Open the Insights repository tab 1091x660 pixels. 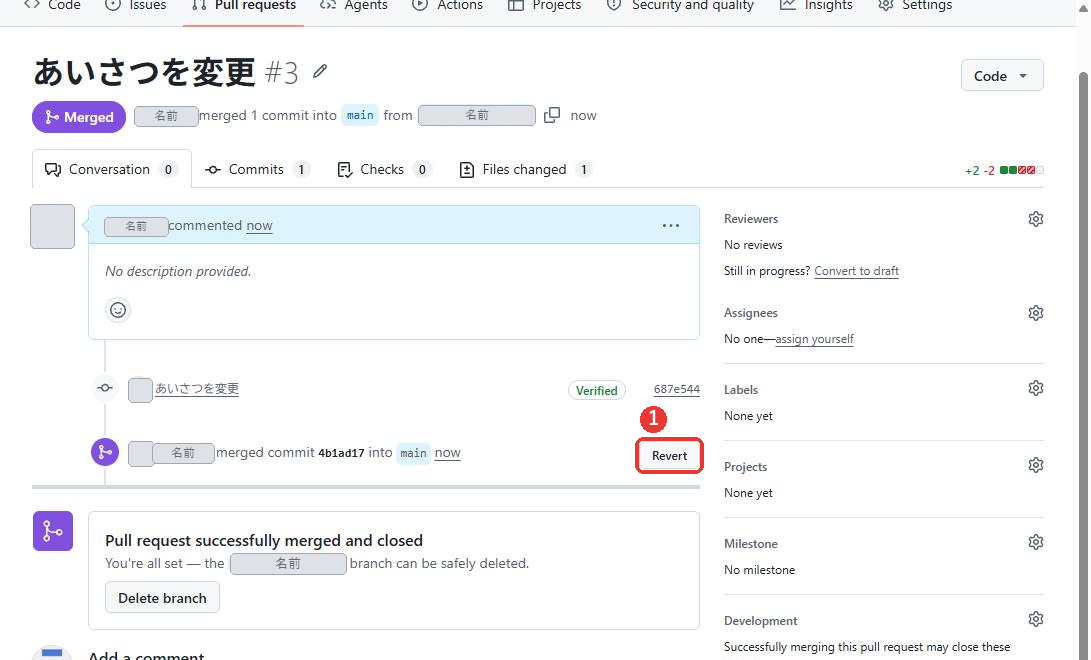pos(815,6)
